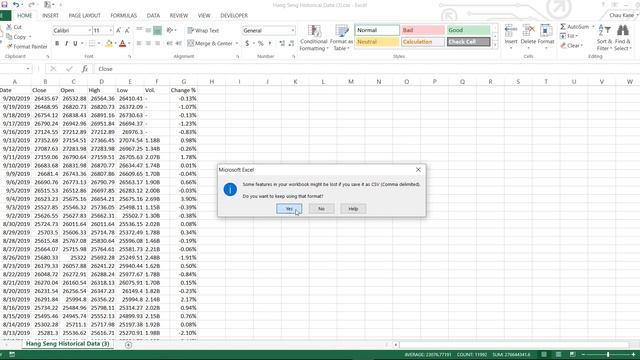Toggle Top Align in Alignment group
The image size is (640, 360).
(139, 30)
